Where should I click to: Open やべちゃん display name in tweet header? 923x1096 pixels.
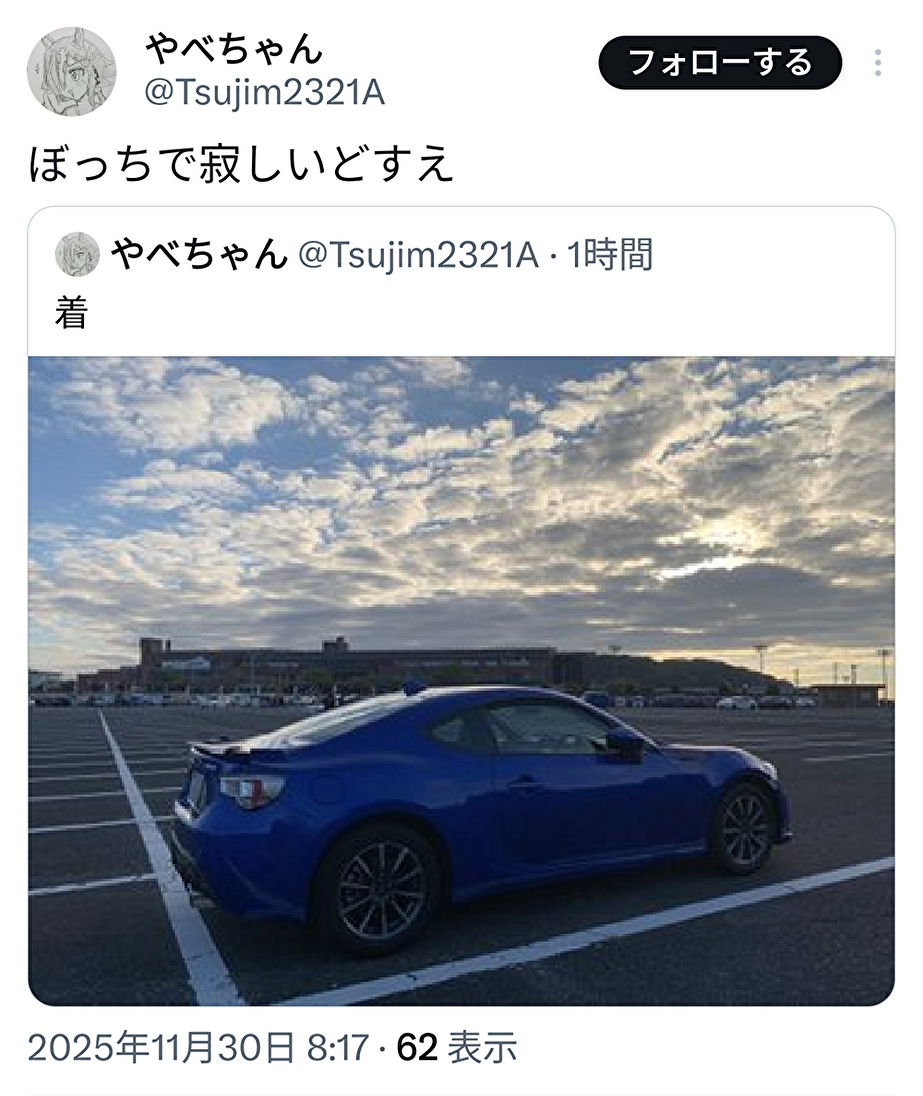pyautogui.click(x=234, y=49)
